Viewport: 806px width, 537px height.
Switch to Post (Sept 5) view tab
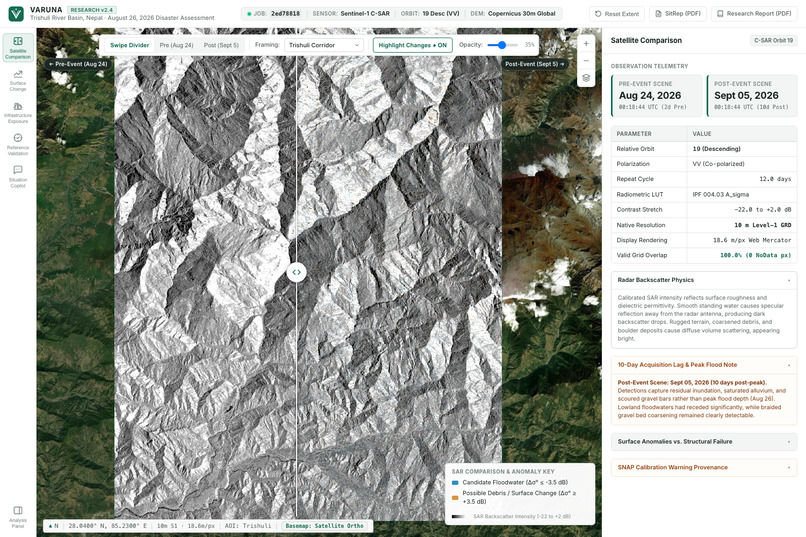pyautogui.click(x=221, y=45)
